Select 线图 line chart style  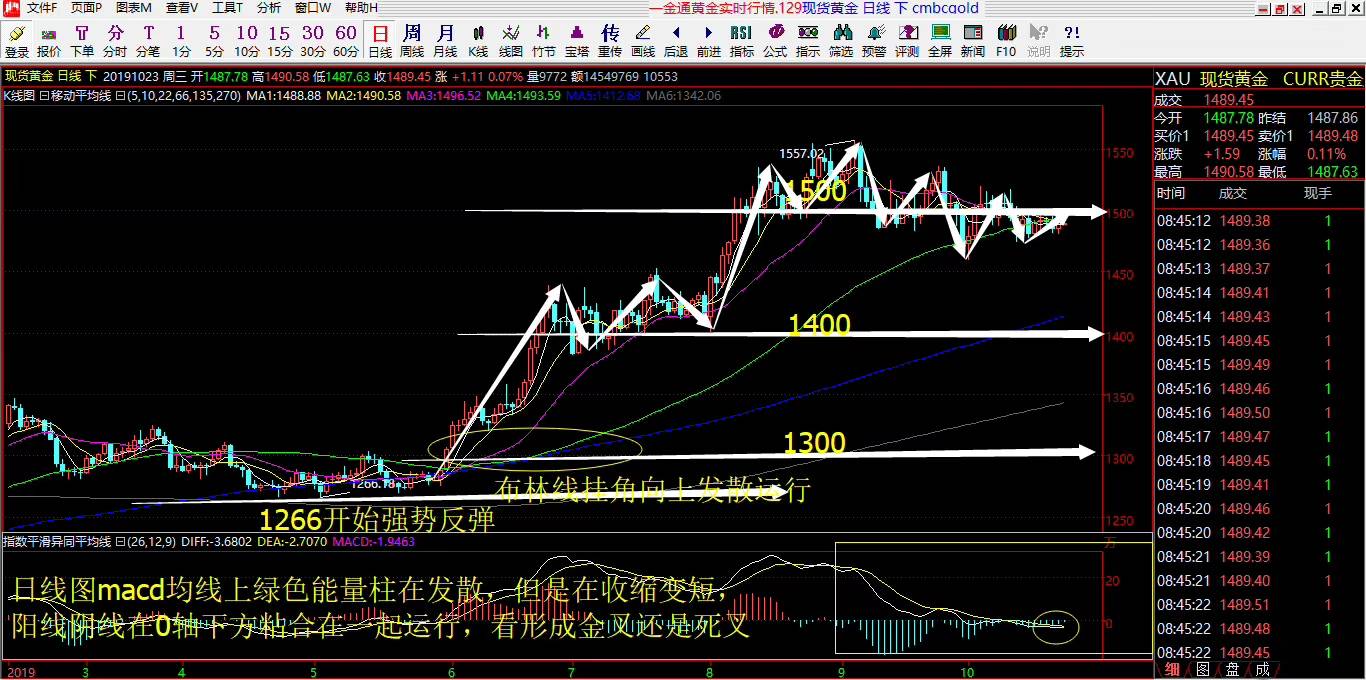click(511, 41)
